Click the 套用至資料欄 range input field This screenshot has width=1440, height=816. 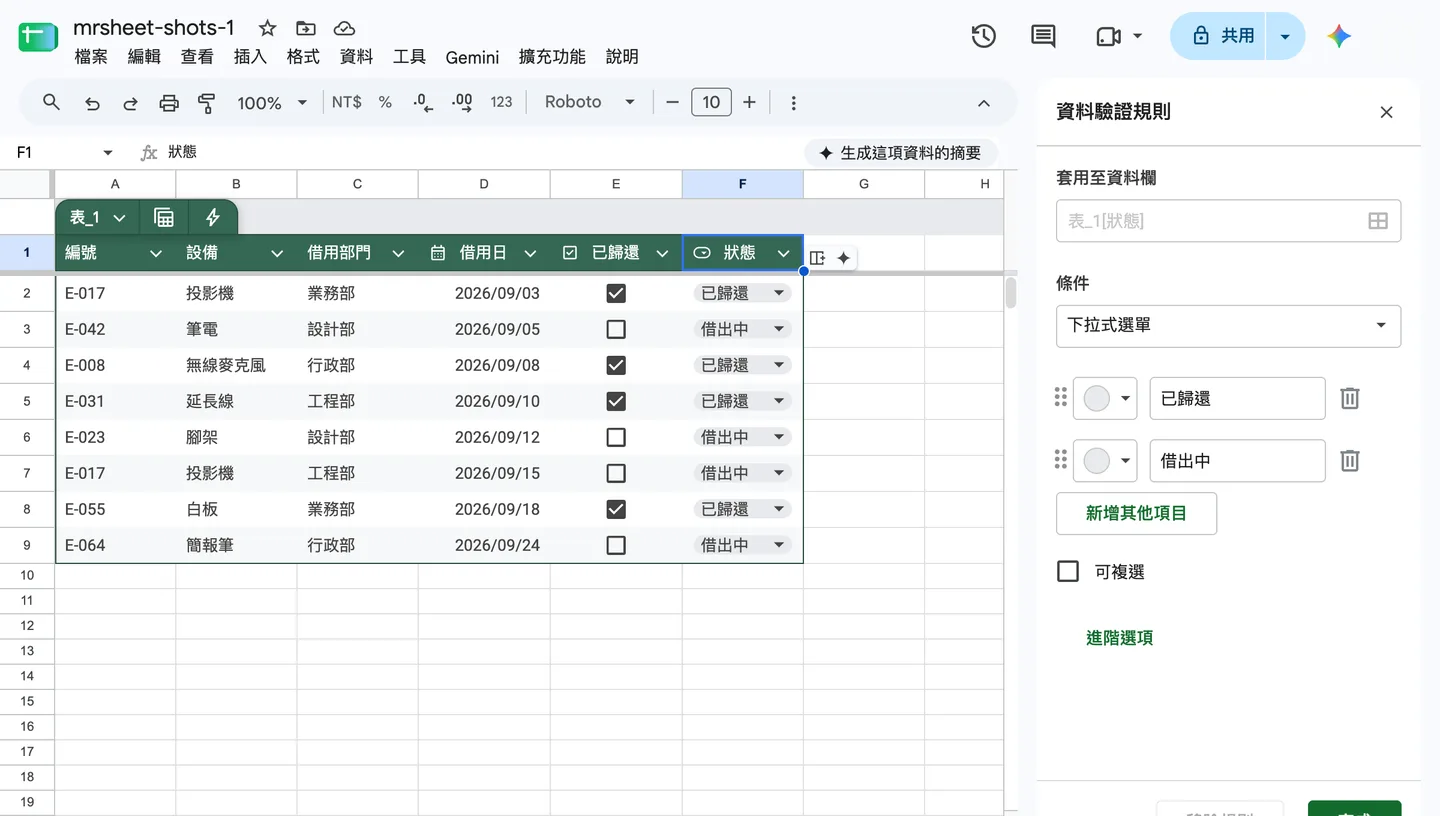[1228, 221]
